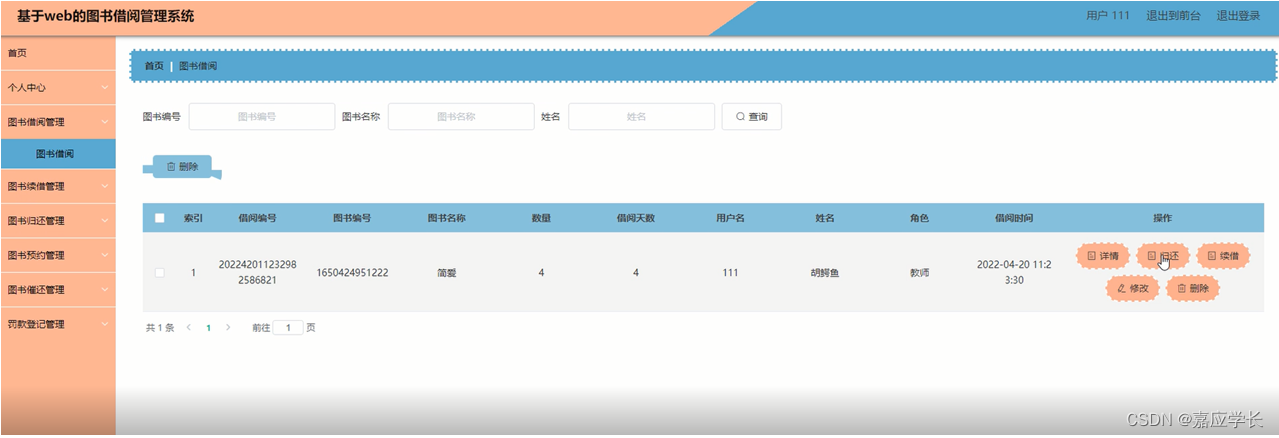Click trash icon on batch delete button
The width and height of the screenshot is (1279, 438).
point(171,167)
